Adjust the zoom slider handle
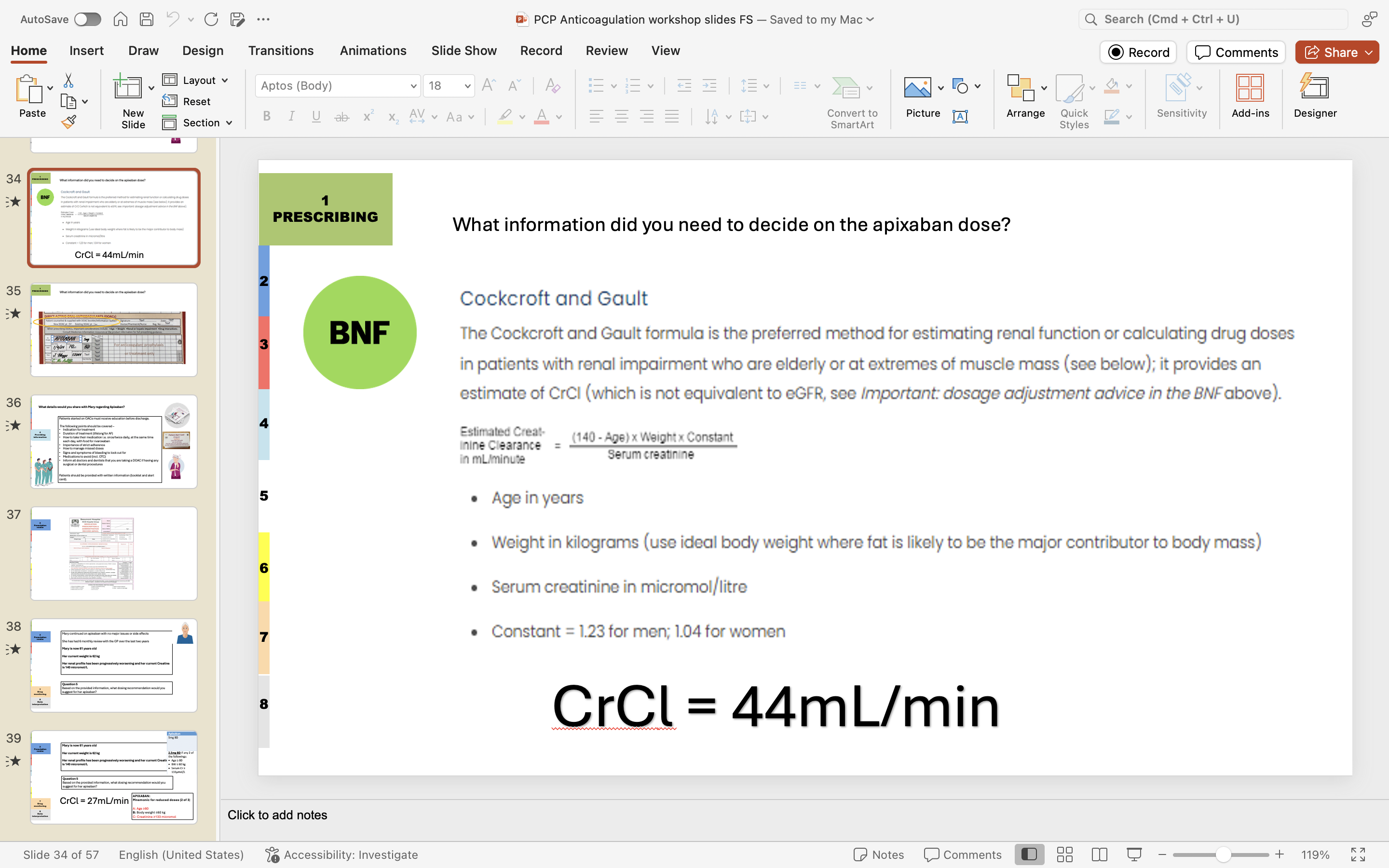1389x868 pixels. pos(1223,854)
